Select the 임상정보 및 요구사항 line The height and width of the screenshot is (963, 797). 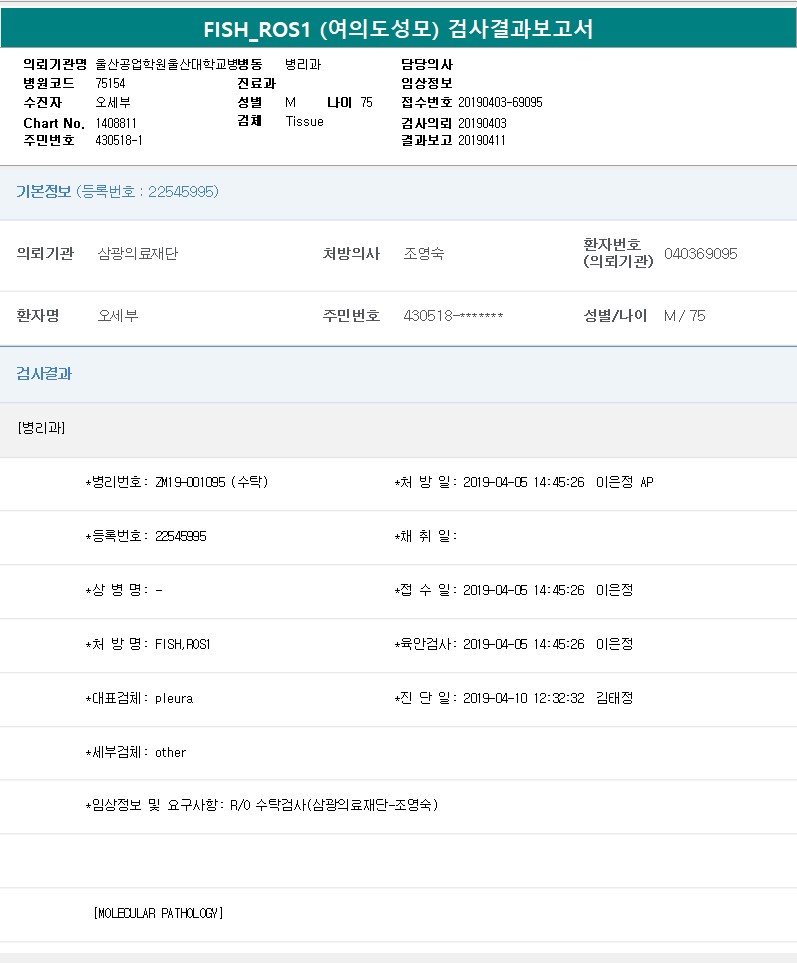(x=262, y=805)
